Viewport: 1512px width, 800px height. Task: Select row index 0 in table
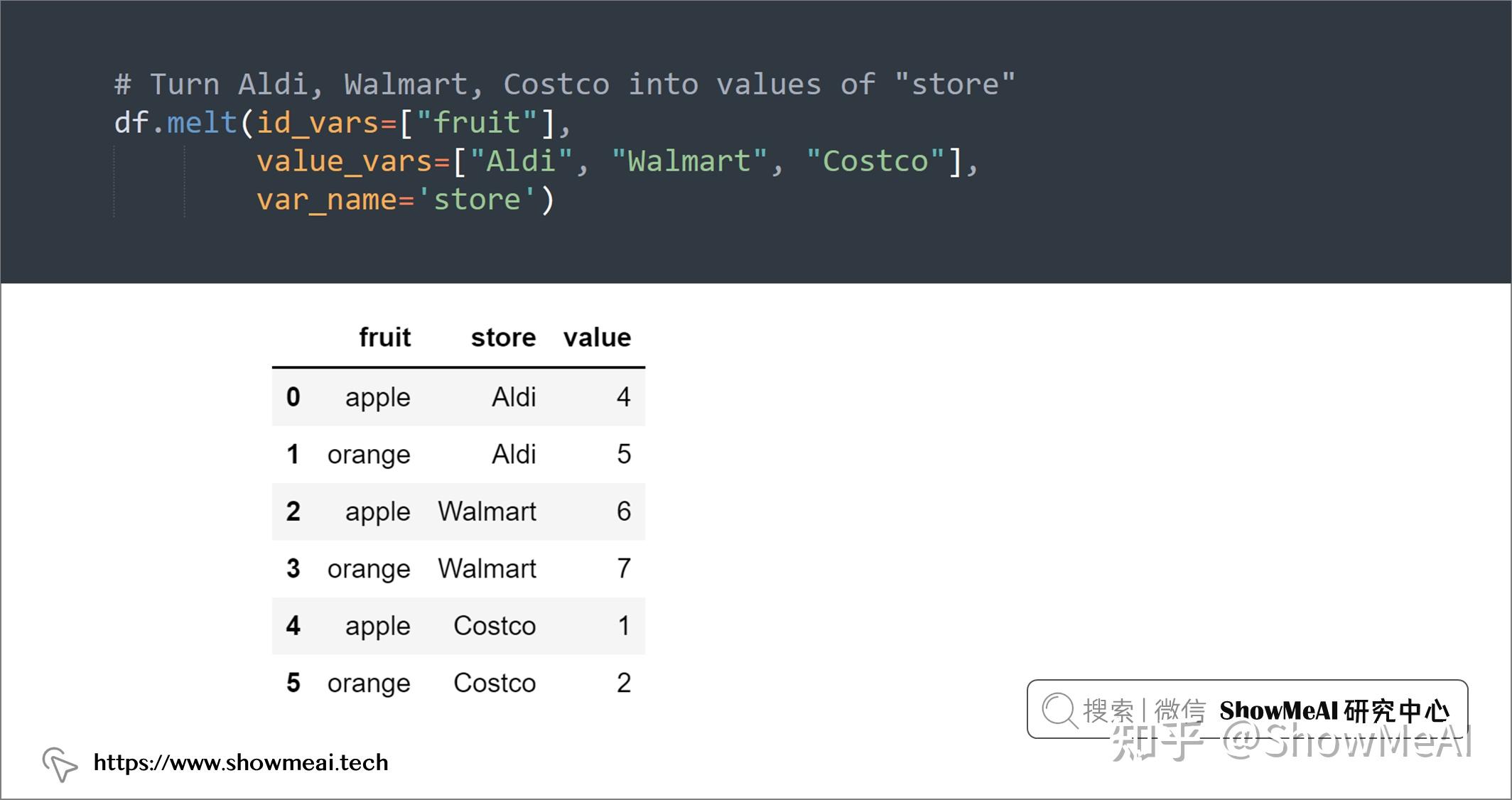pos(293,397)
